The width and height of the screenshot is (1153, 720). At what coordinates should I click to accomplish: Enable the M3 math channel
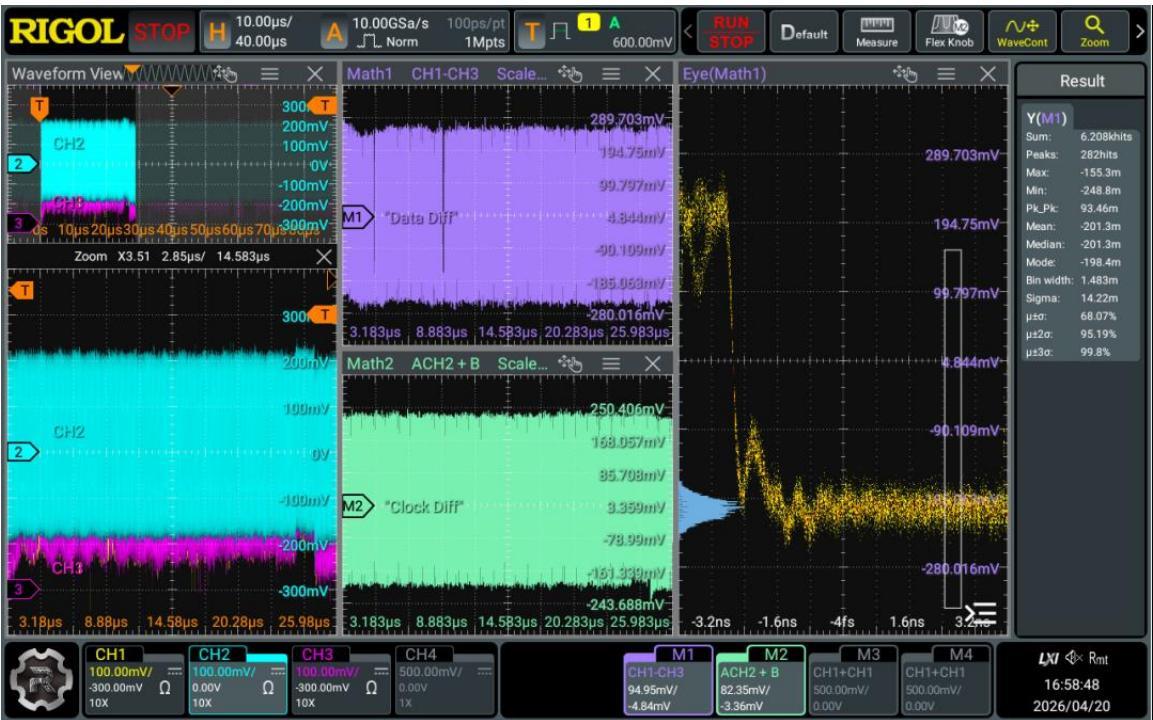853,680
